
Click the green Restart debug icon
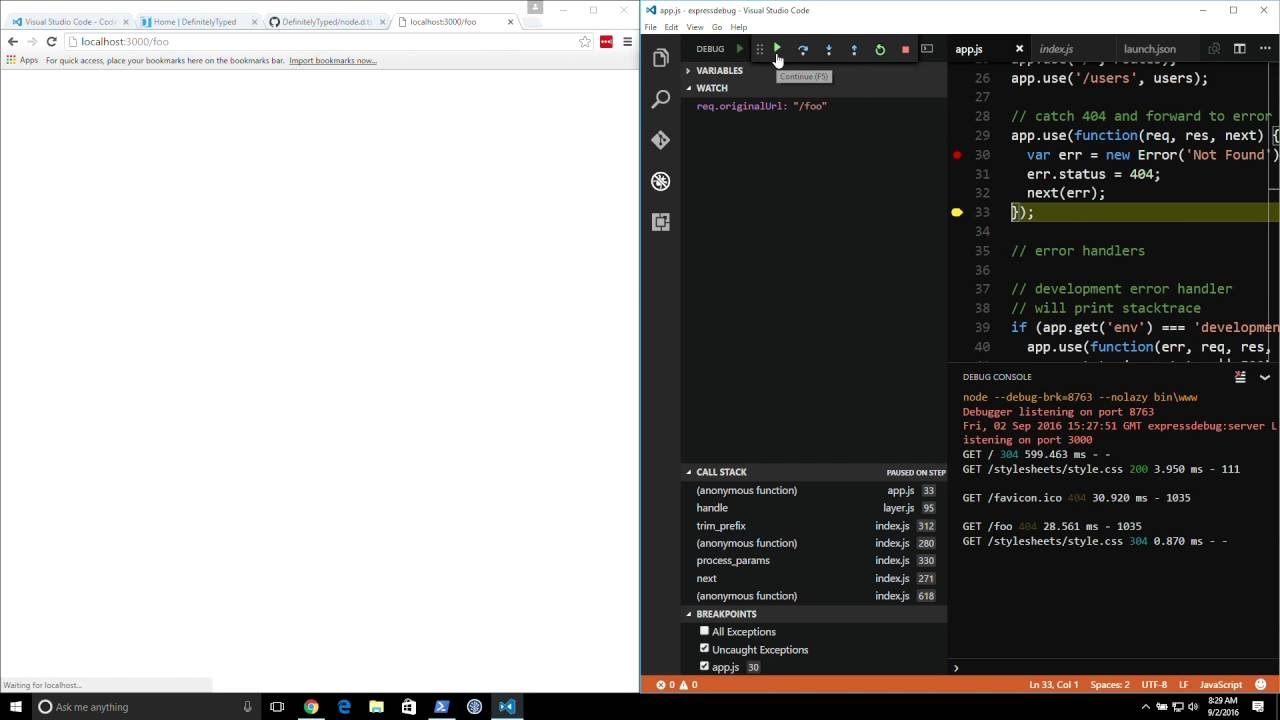point(880,49)
